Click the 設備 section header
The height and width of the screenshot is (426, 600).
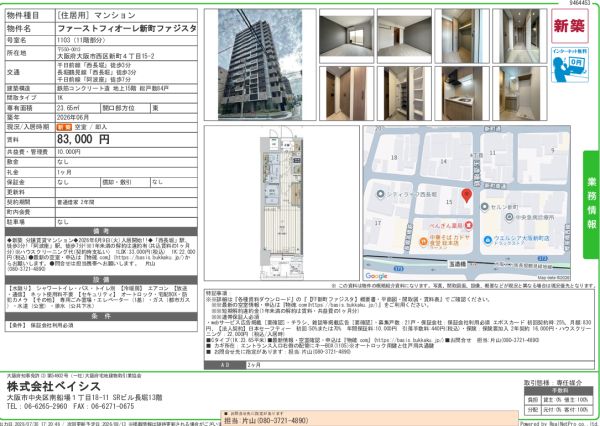click(101, 280)
